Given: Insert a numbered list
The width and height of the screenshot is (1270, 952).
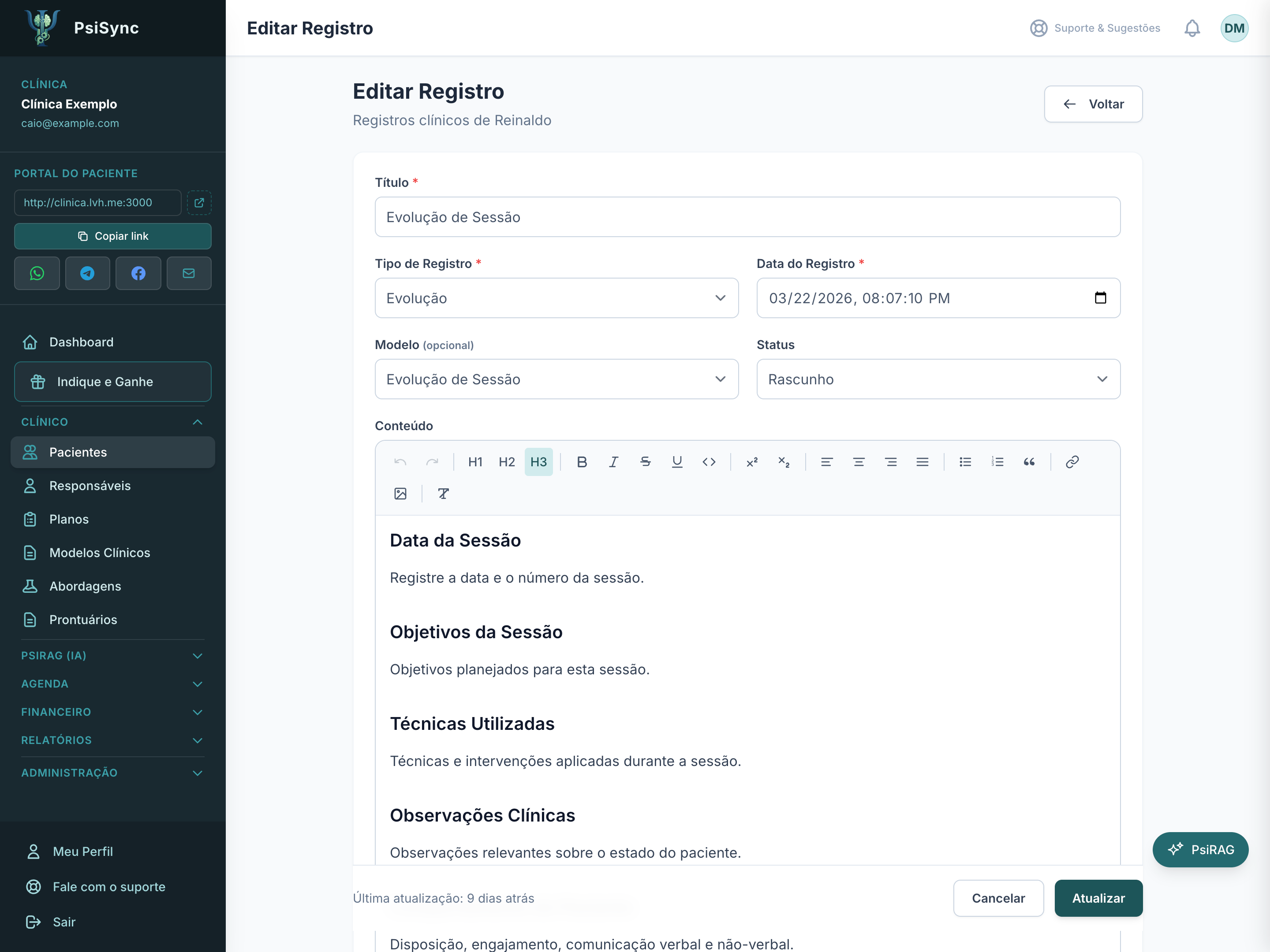Looking at the screenshot, I should 997,462.
